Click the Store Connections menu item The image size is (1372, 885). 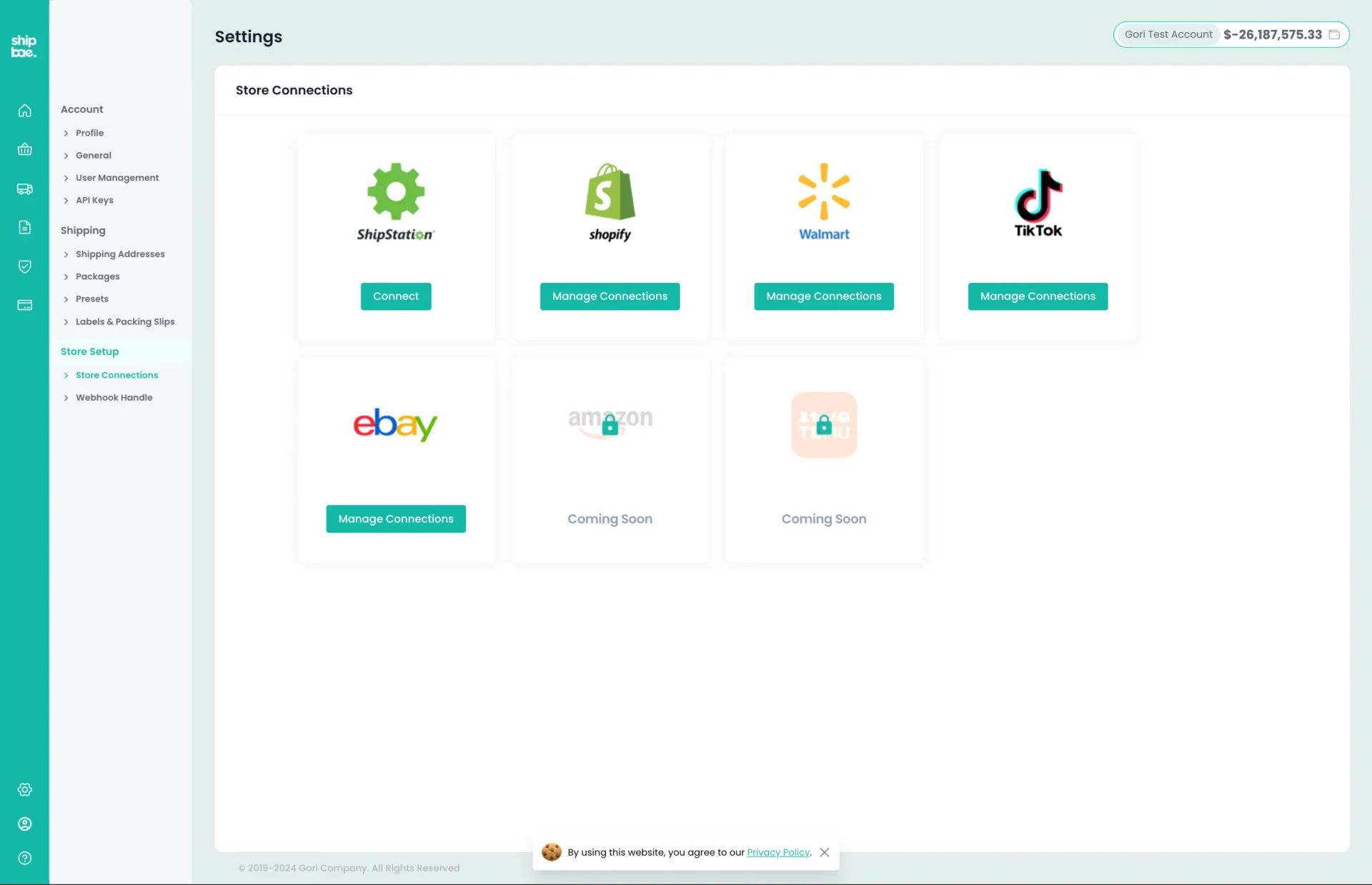pos(117,375)
